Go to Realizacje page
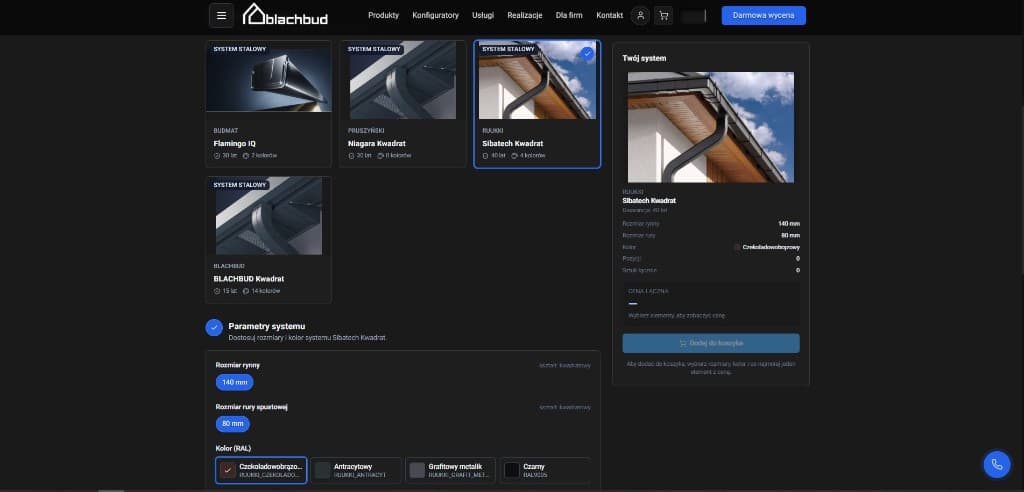 (x=525, y=16)
